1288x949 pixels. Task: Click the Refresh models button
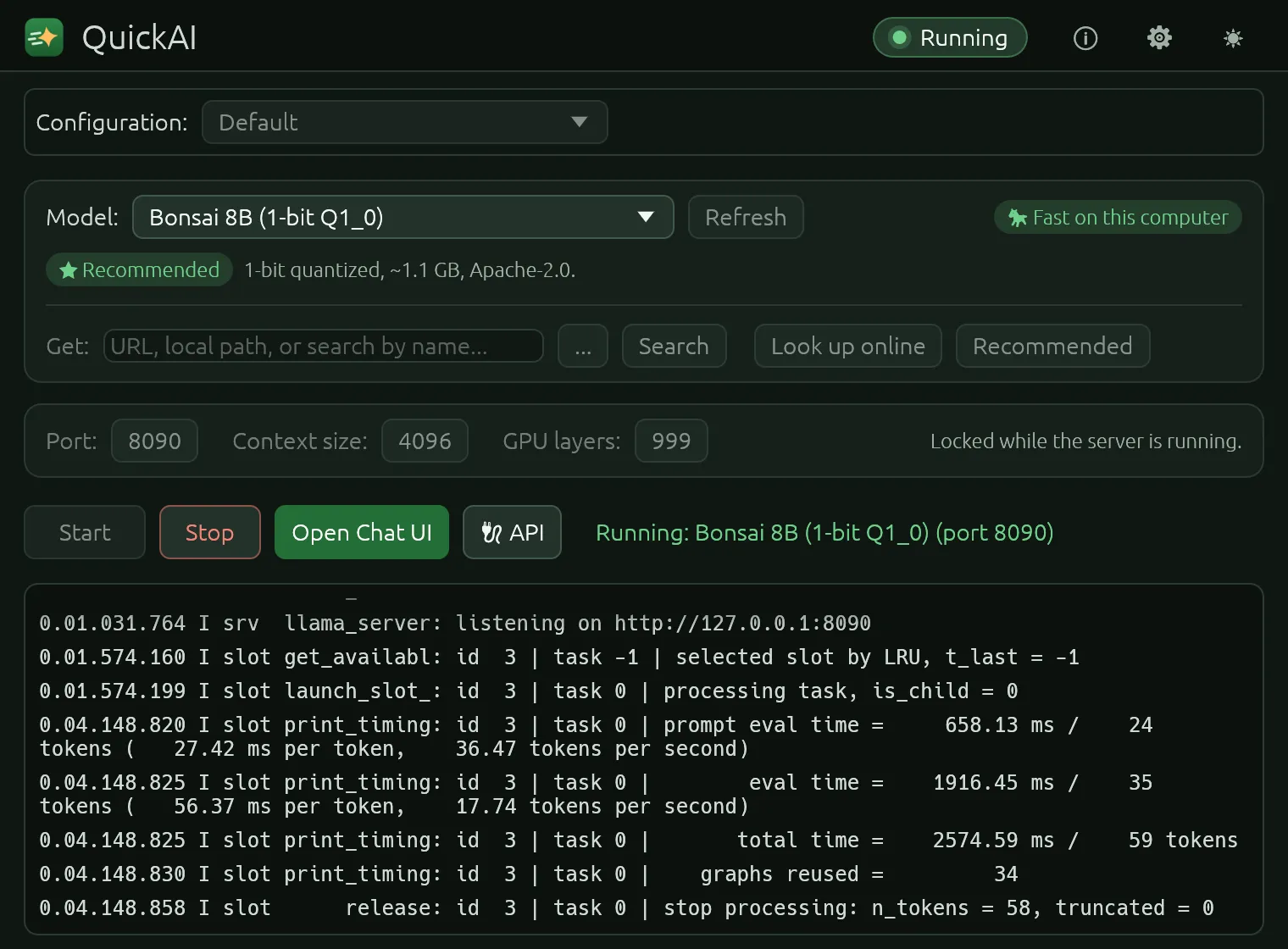tap(746, 218)
